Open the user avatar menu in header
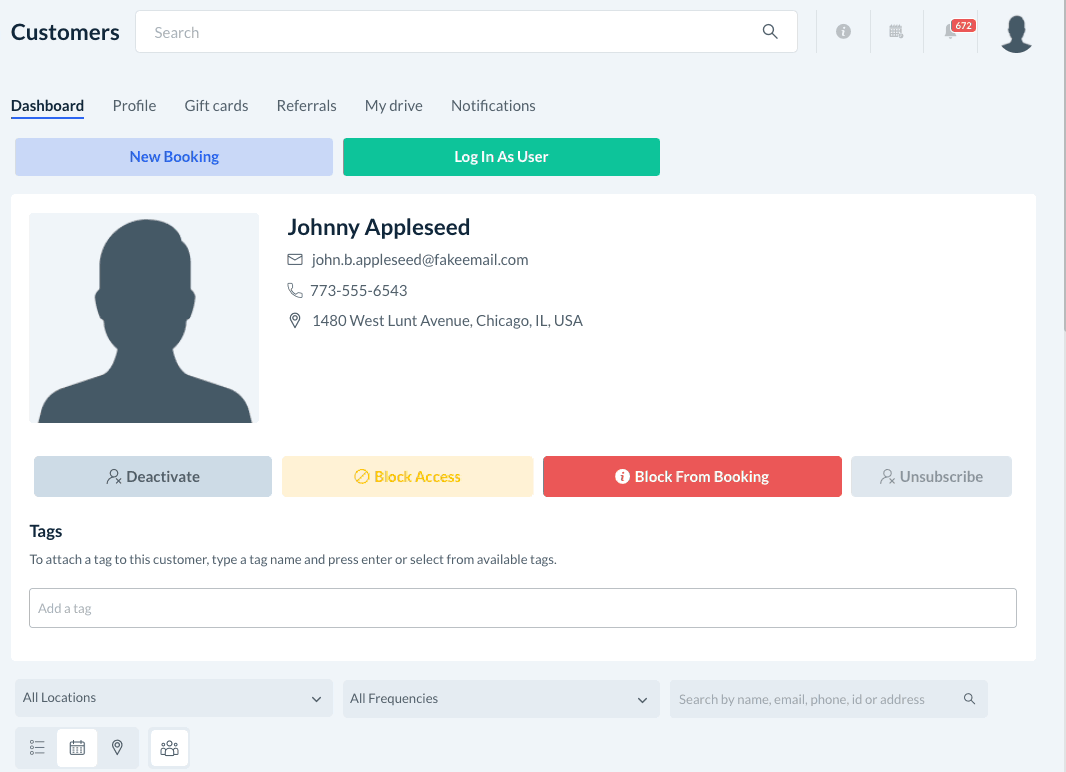The height and width of the screenshot is (772, 1066). (x=1016, y=33)
